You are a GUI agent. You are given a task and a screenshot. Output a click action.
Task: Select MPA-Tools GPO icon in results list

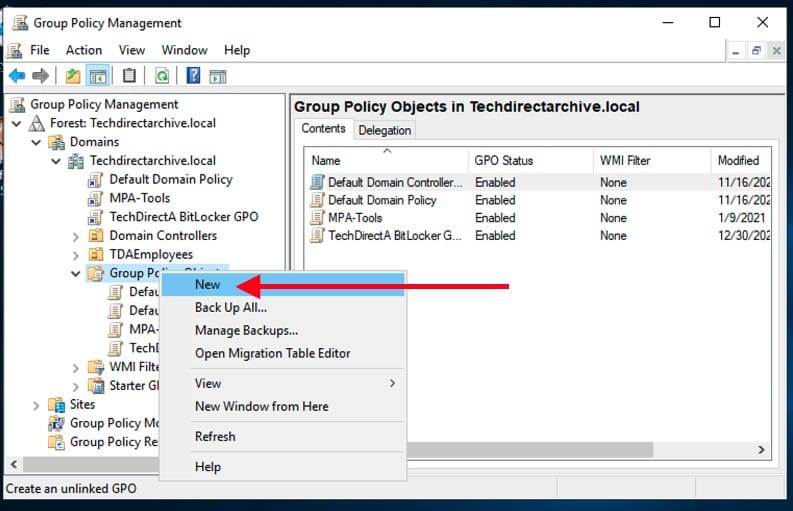coord(317,218)
